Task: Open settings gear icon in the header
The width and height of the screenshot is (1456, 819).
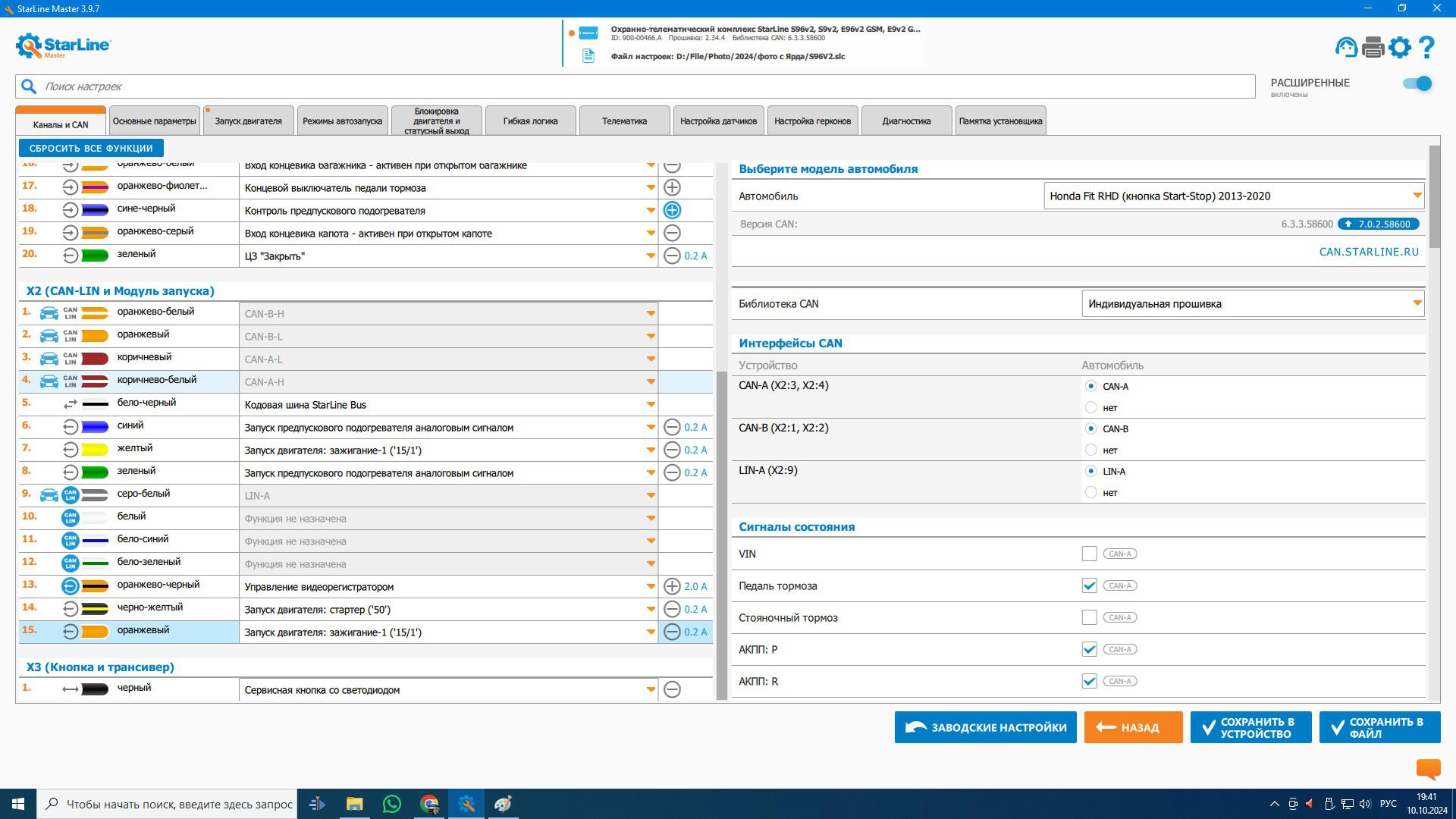Action: 1400,47
